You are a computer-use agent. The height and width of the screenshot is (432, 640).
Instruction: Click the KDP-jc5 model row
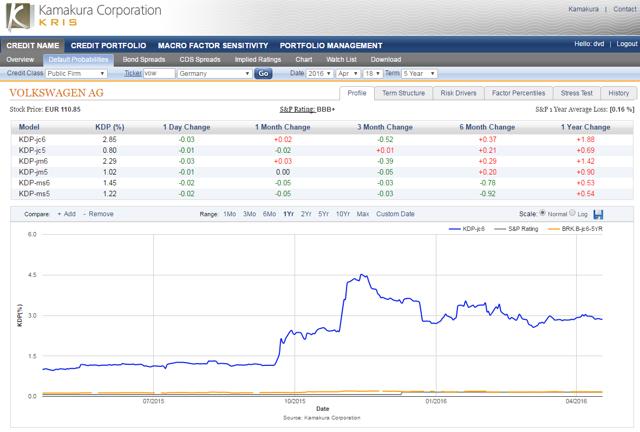tap(322, 150)
